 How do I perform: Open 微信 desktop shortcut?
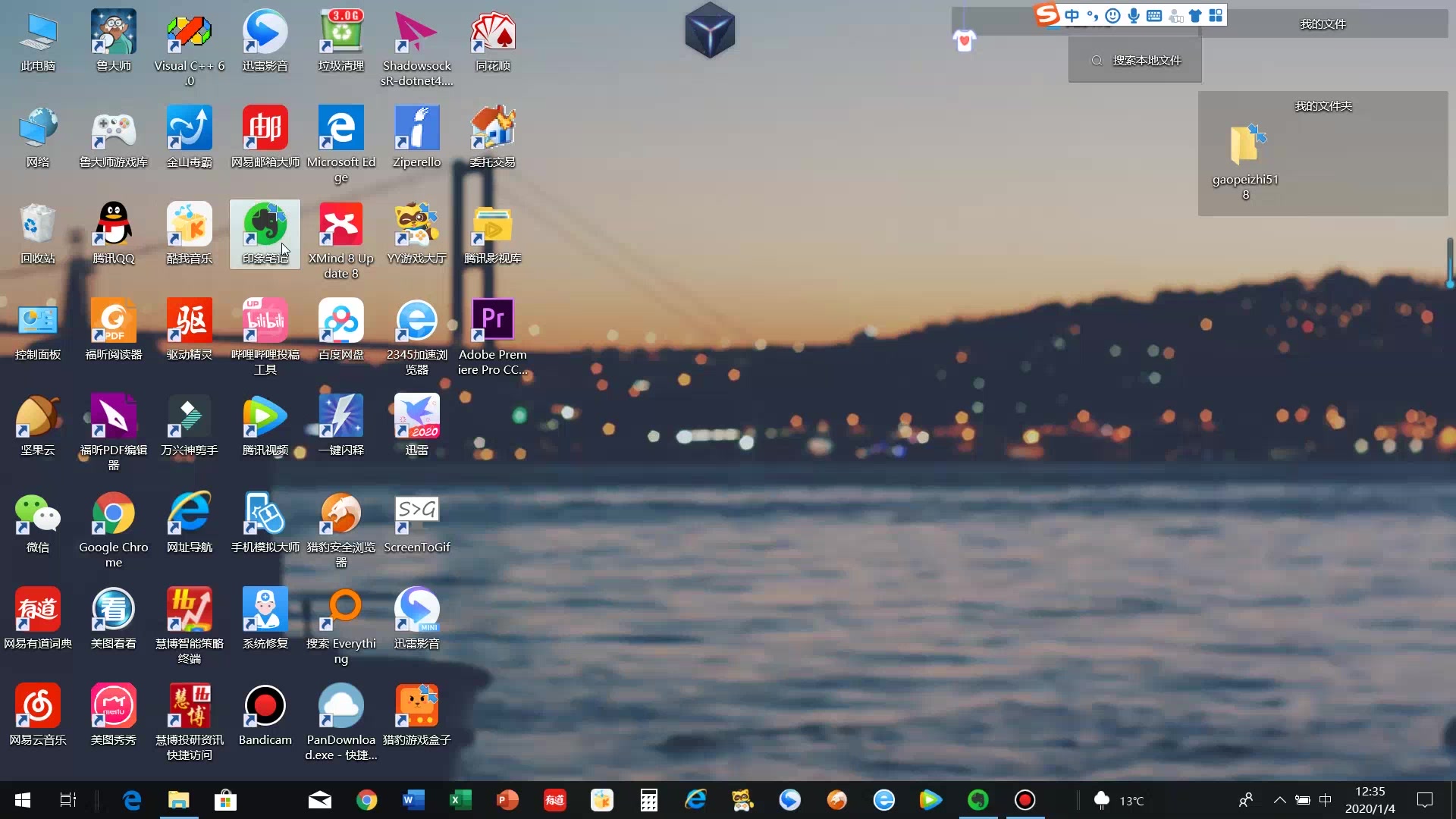(38, 522)
